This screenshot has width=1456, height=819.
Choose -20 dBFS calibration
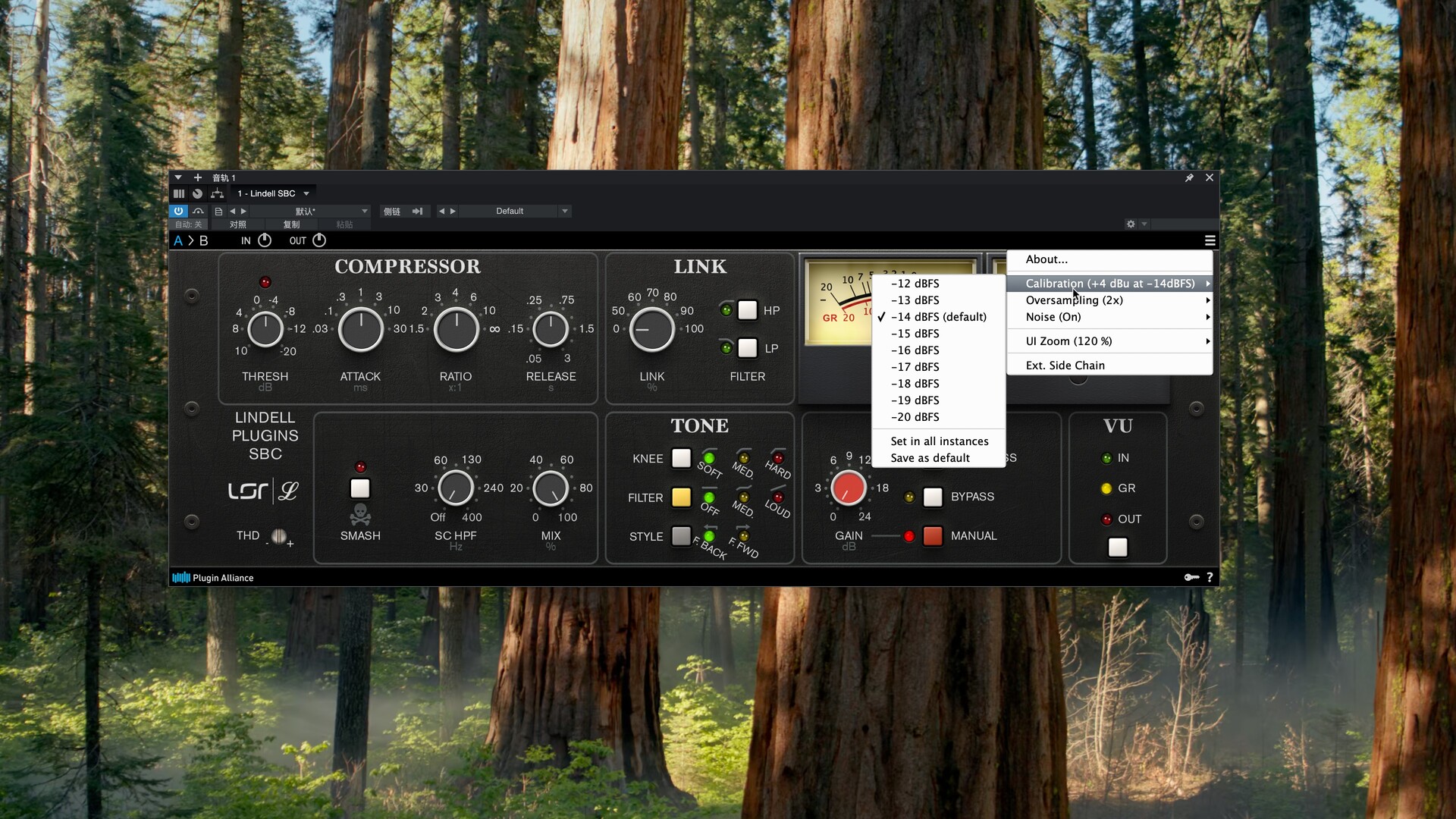[939, 417]
